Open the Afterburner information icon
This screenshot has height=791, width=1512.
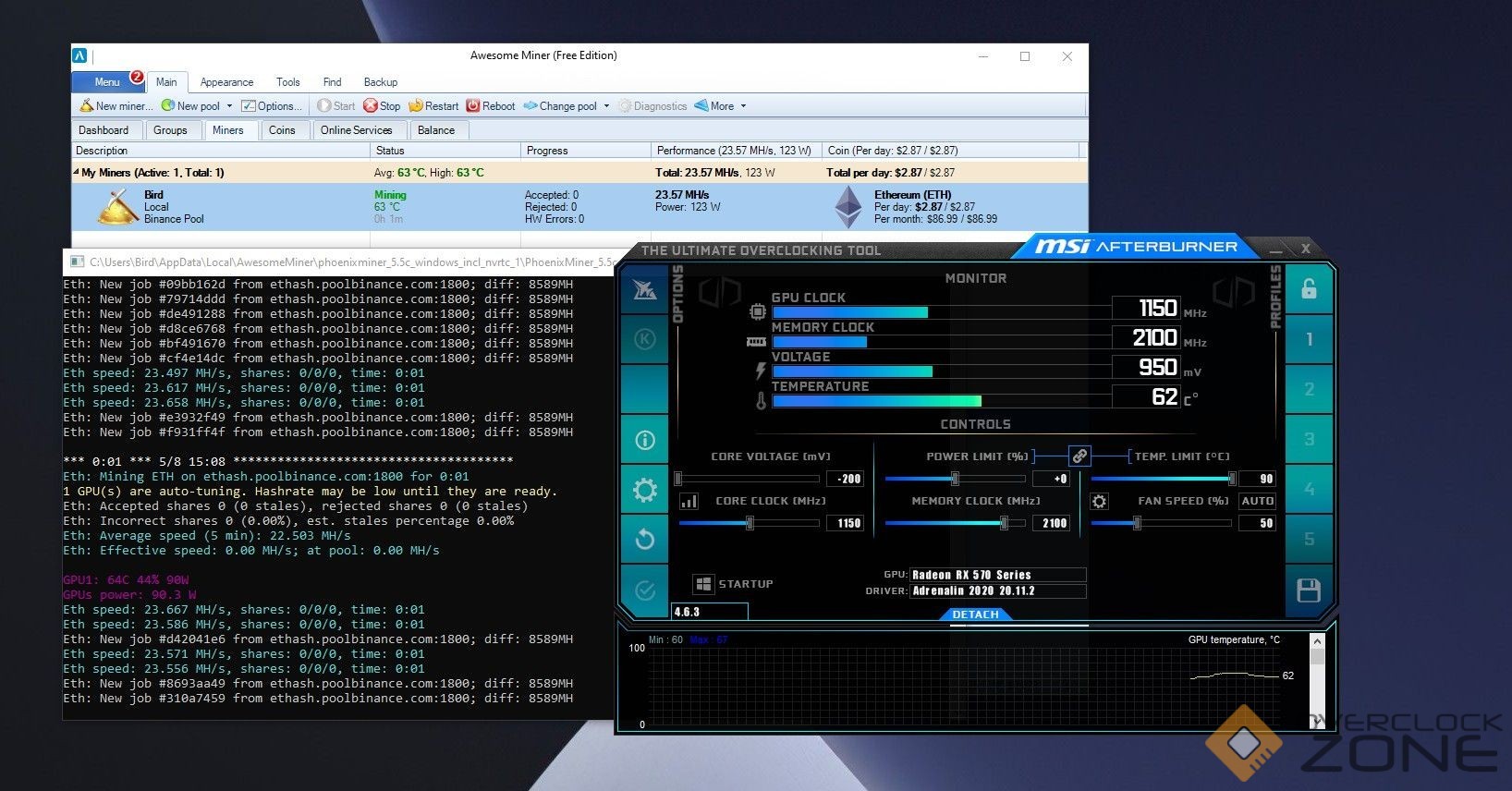pos(645,440)
